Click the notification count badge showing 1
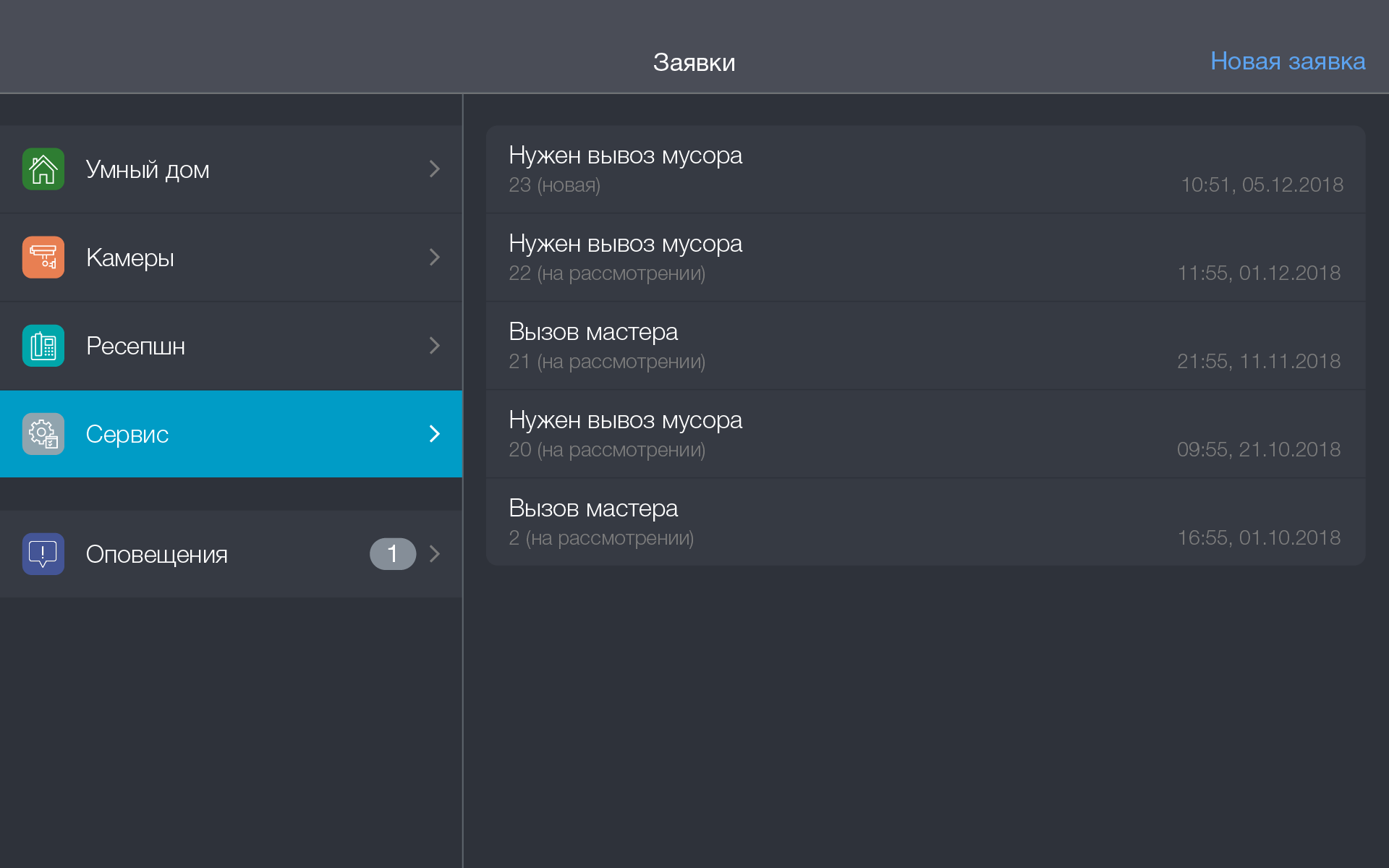This screenshot has width=1389, height=868. pyautogui.click(x=393, y=554)
